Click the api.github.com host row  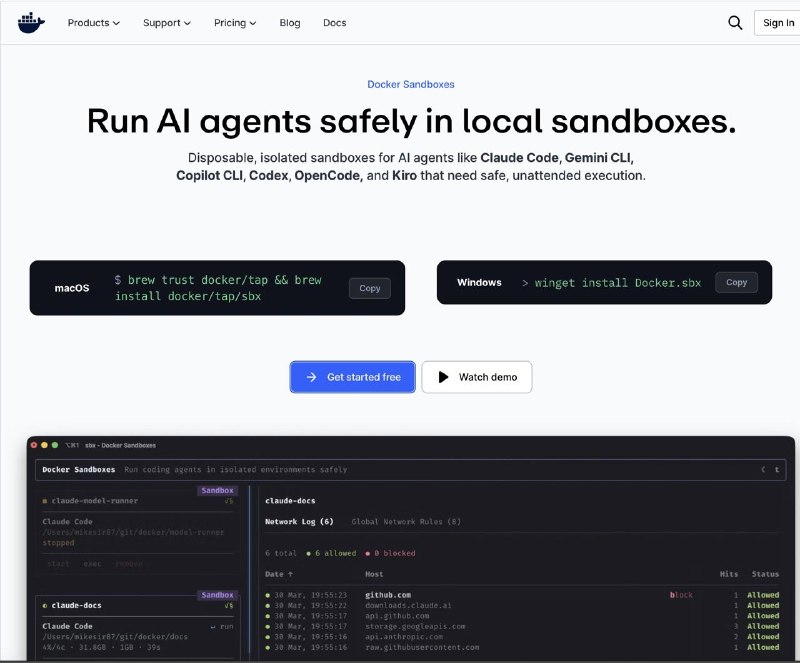522,616
